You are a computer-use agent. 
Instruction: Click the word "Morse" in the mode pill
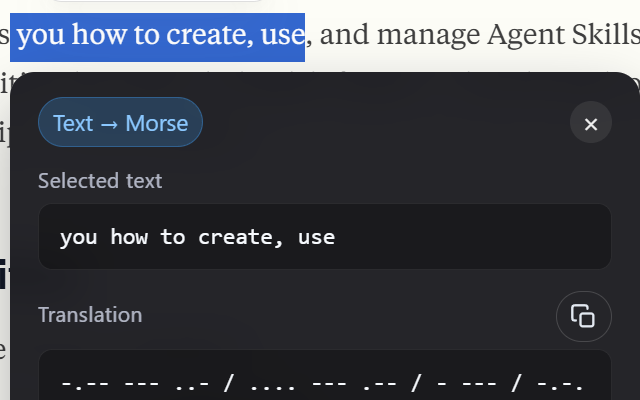(156, 123)
